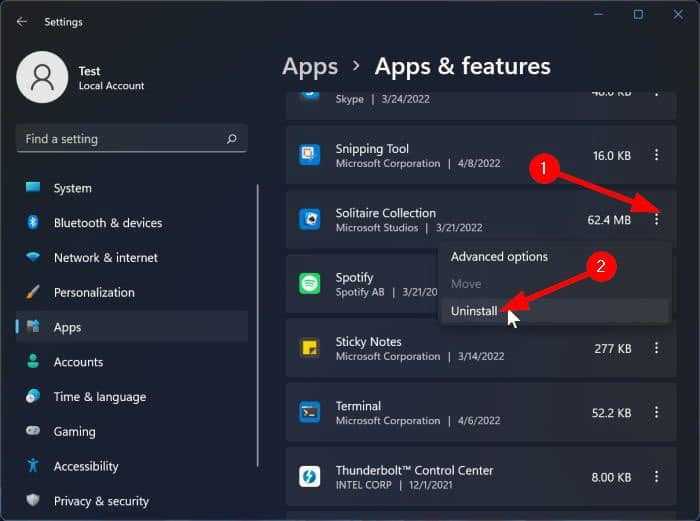The width and height of the screenshot is (700, 521).
Task: Click the Thunderbolt Control Center icon
Action: click(309, 476)
